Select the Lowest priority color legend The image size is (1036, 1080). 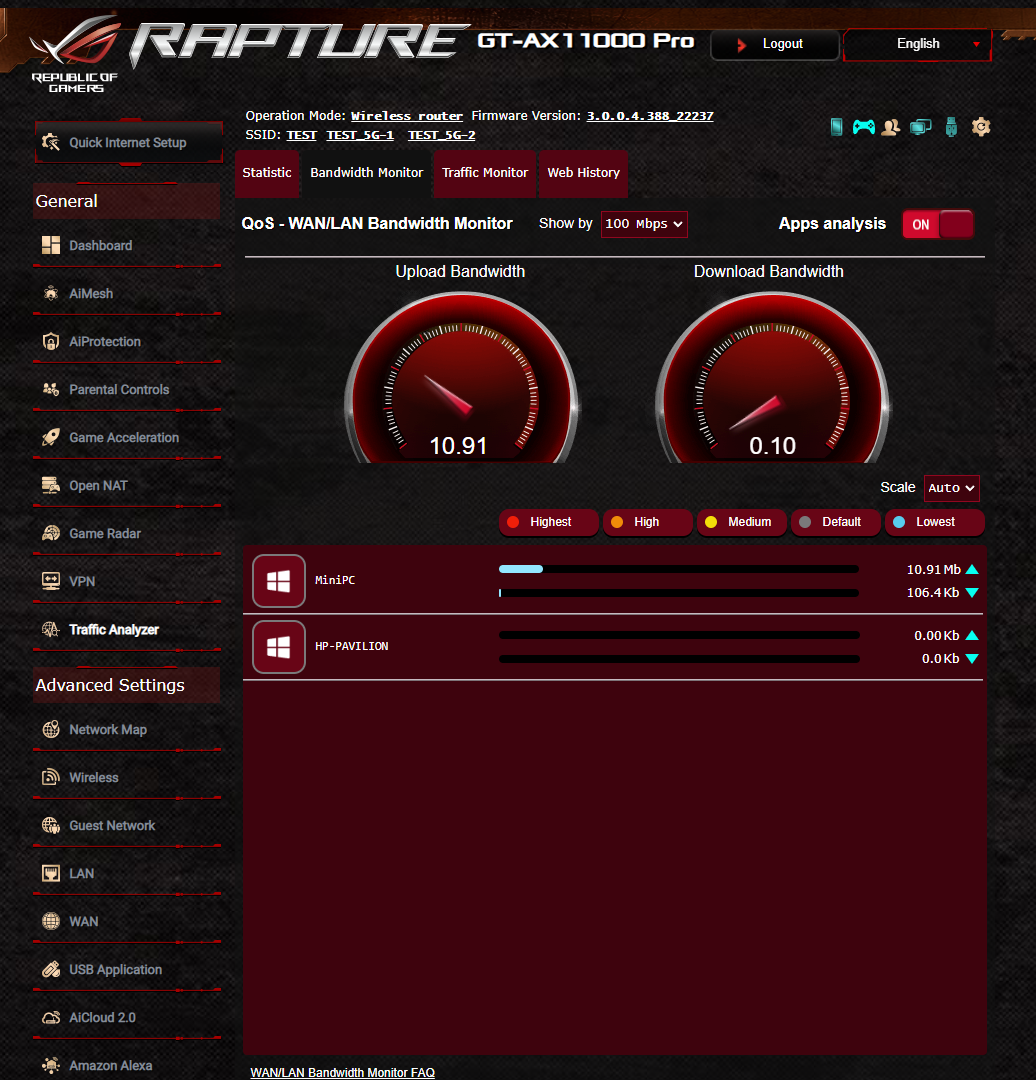point(934,522)
